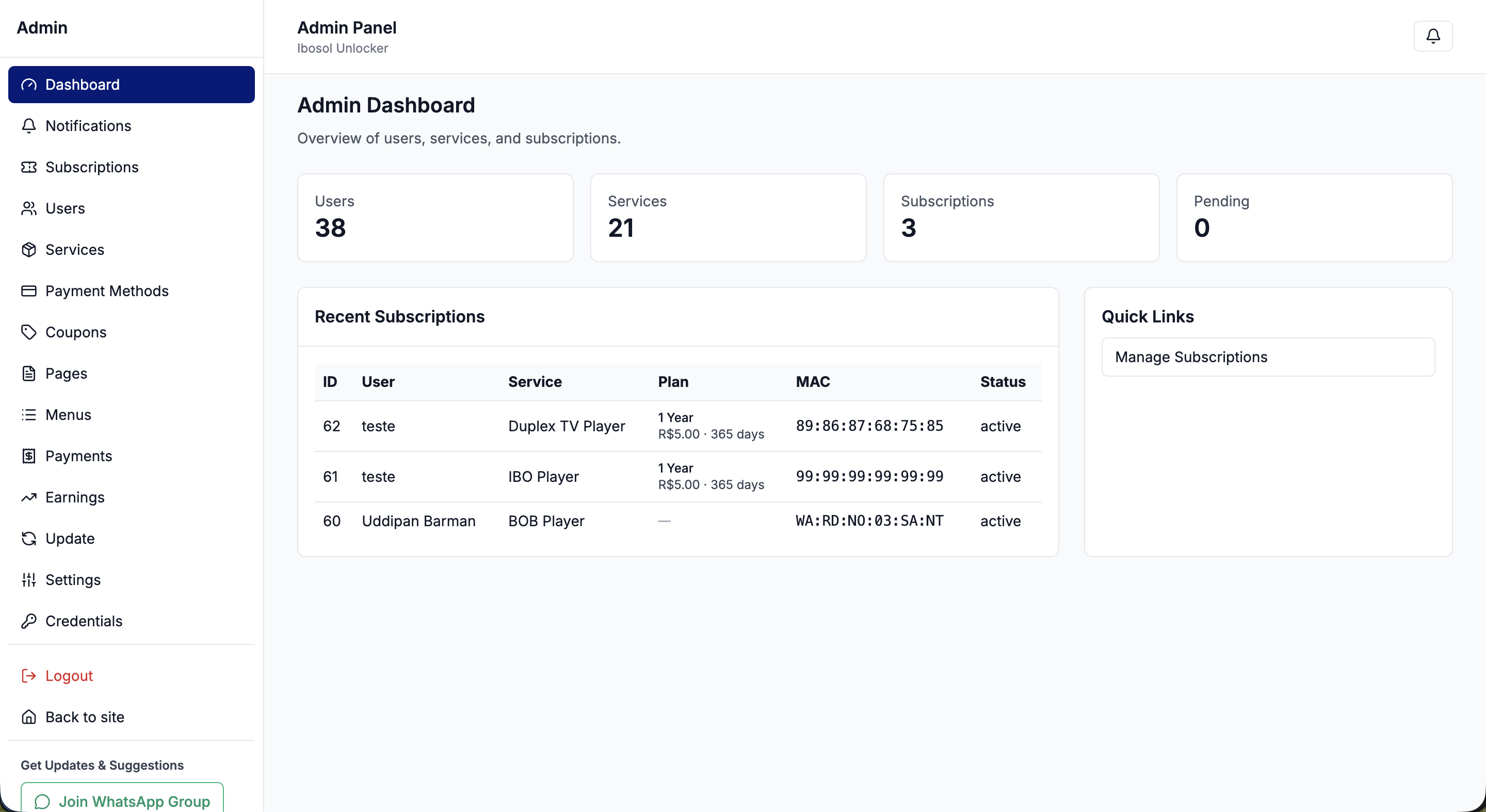The height and width of the screenshot is (812, 1486).
Task: Click the Back to site link
Action: click(x=84, y=717)
